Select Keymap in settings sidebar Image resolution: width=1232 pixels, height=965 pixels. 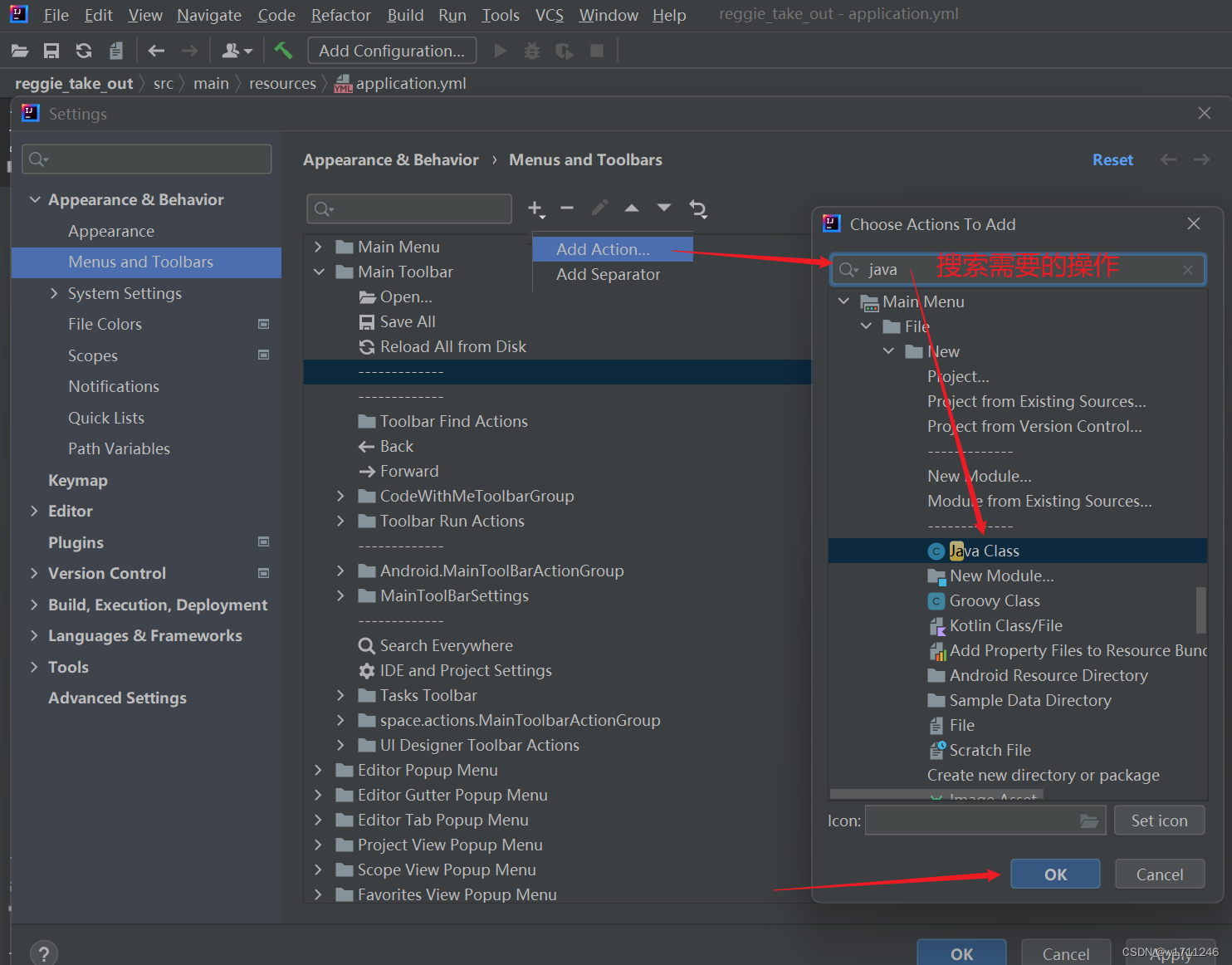[x=78, y=480]
